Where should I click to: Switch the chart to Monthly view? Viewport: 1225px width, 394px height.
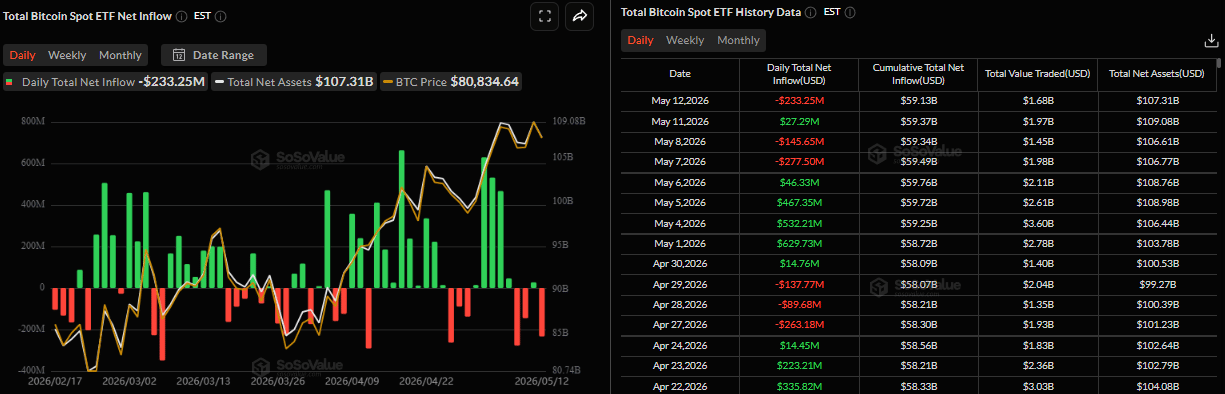click(120, 55)
